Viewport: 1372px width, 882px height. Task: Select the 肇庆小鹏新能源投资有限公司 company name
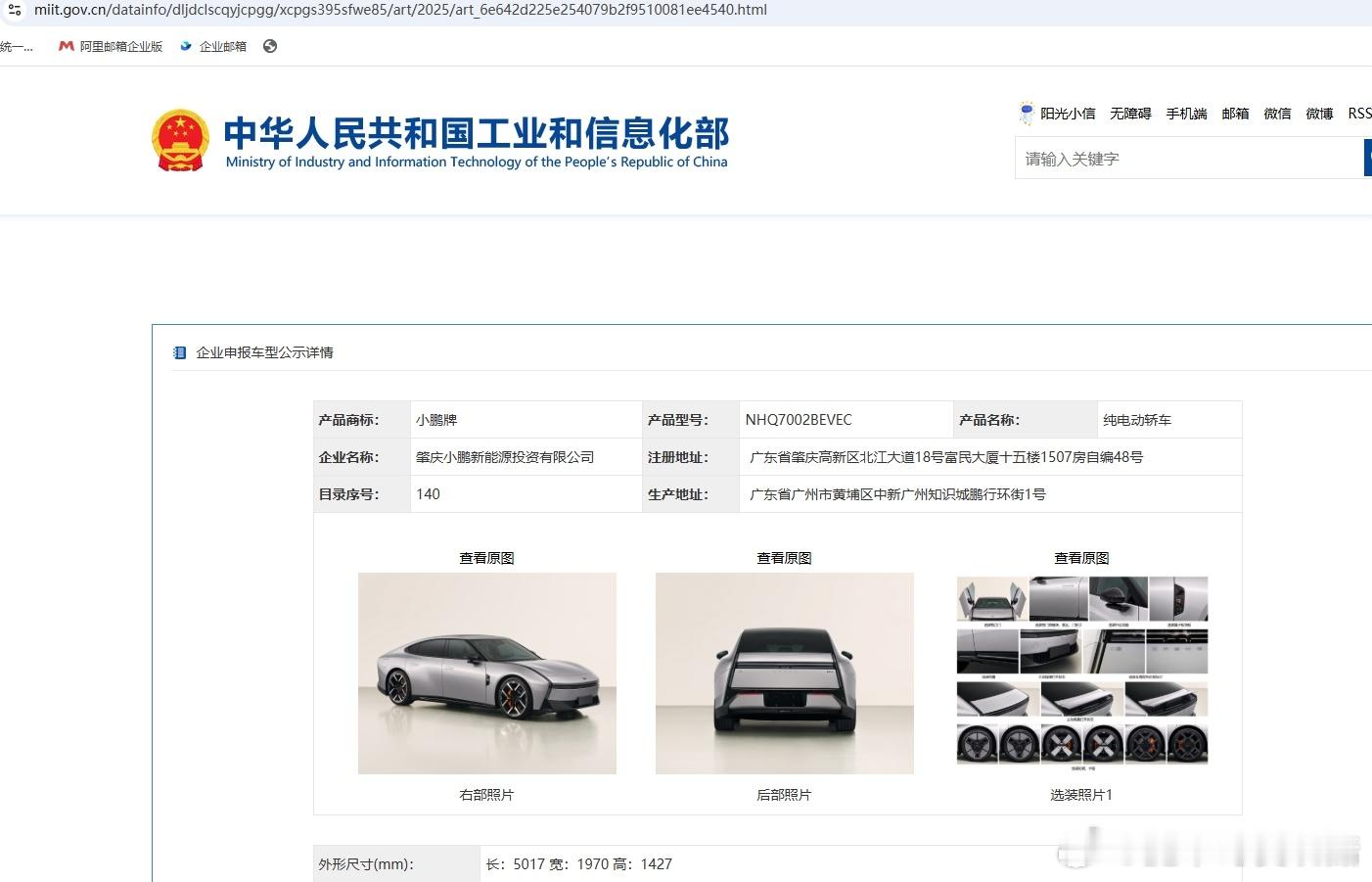tap(505, 457)
